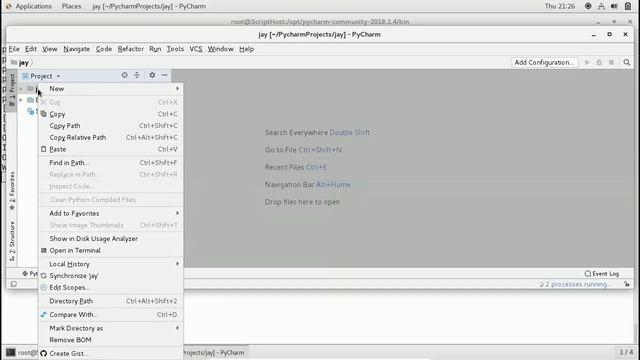This screenshot has width=640, height=360.
Task: Click the Run play icon
Action: [587, 62]
